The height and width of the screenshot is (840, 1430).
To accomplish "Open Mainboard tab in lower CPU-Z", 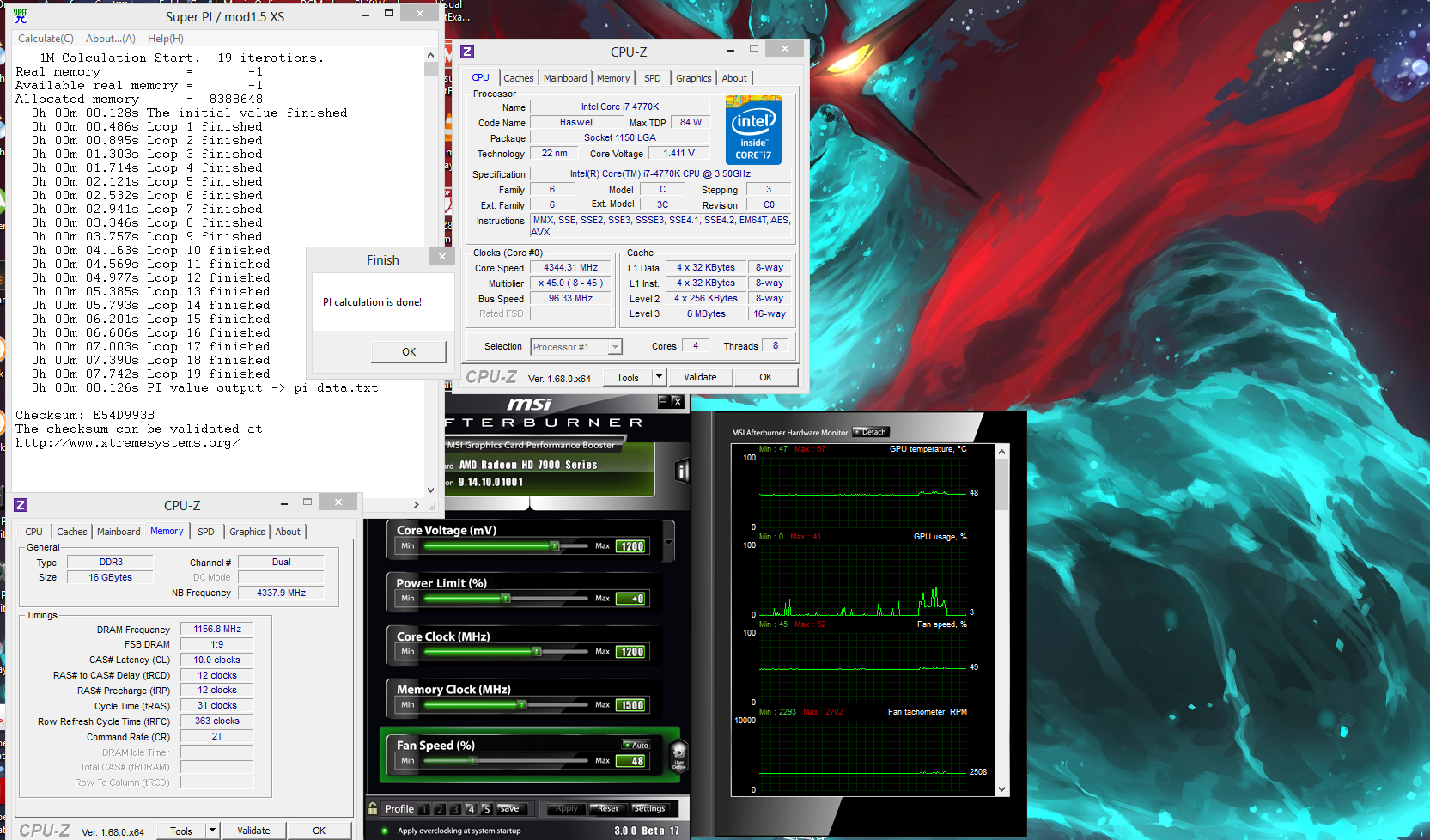I will tap(119, 532).
